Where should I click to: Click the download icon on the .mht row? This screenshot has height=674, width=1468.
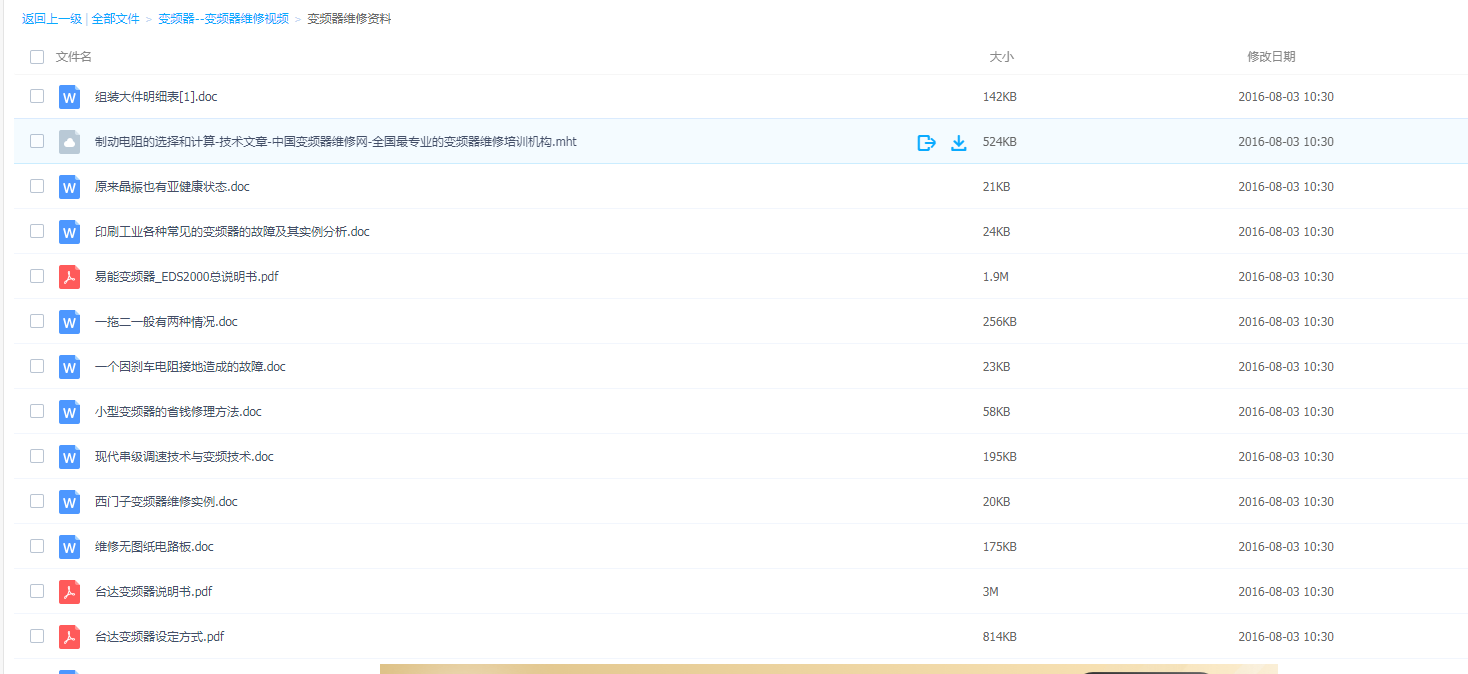[x=958, y=143]
